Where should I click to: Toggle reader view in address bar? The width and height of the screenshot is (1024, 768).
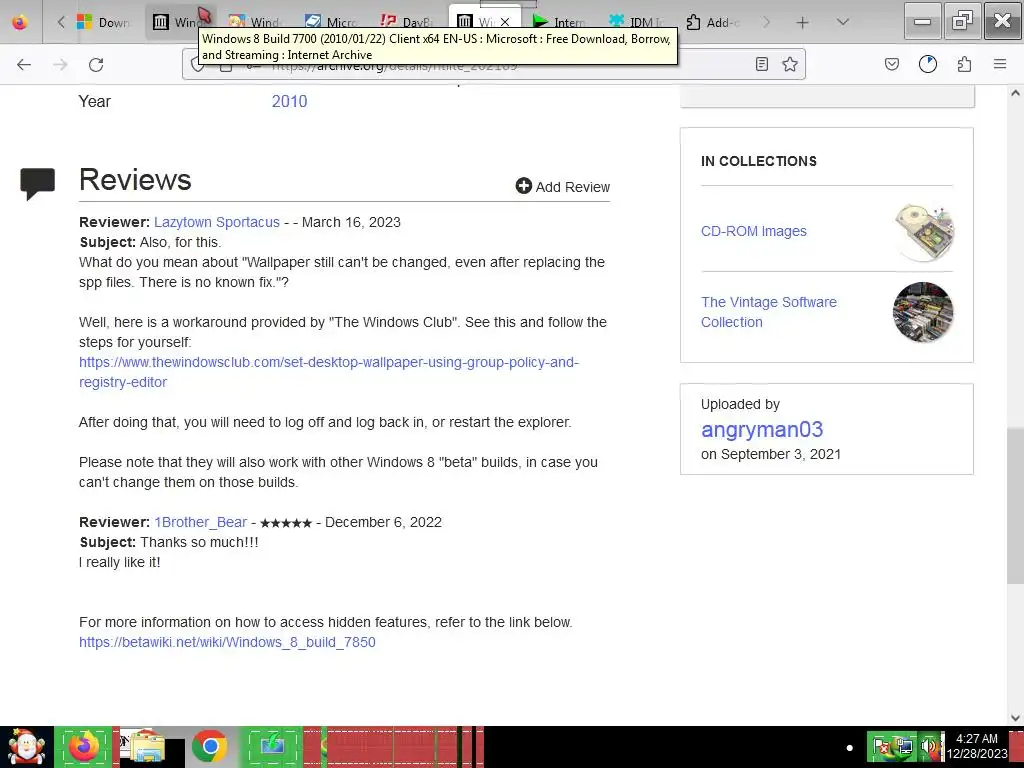click(x=761, y=64)
